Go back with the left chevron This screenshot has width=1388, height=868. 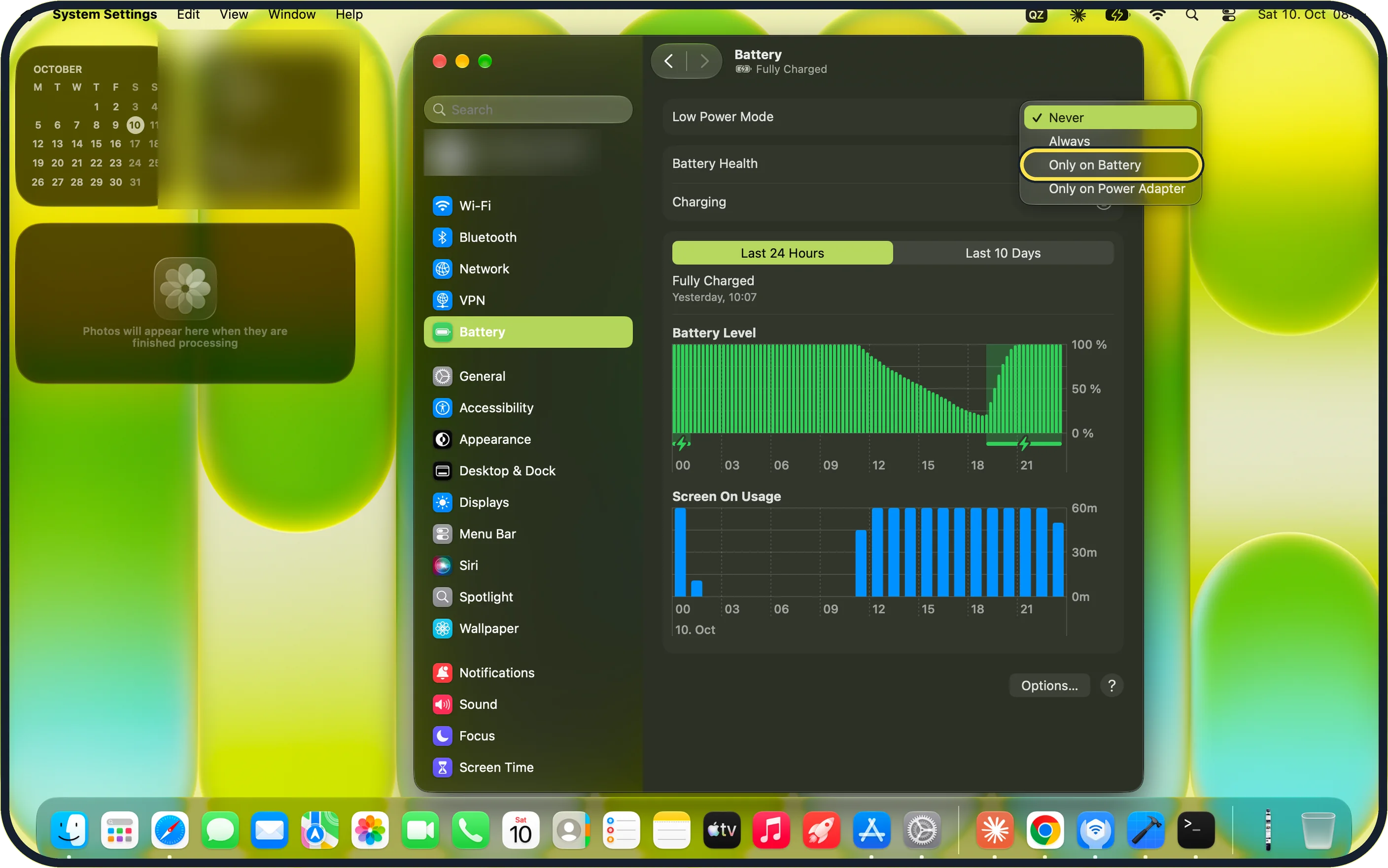click(668, 62)
